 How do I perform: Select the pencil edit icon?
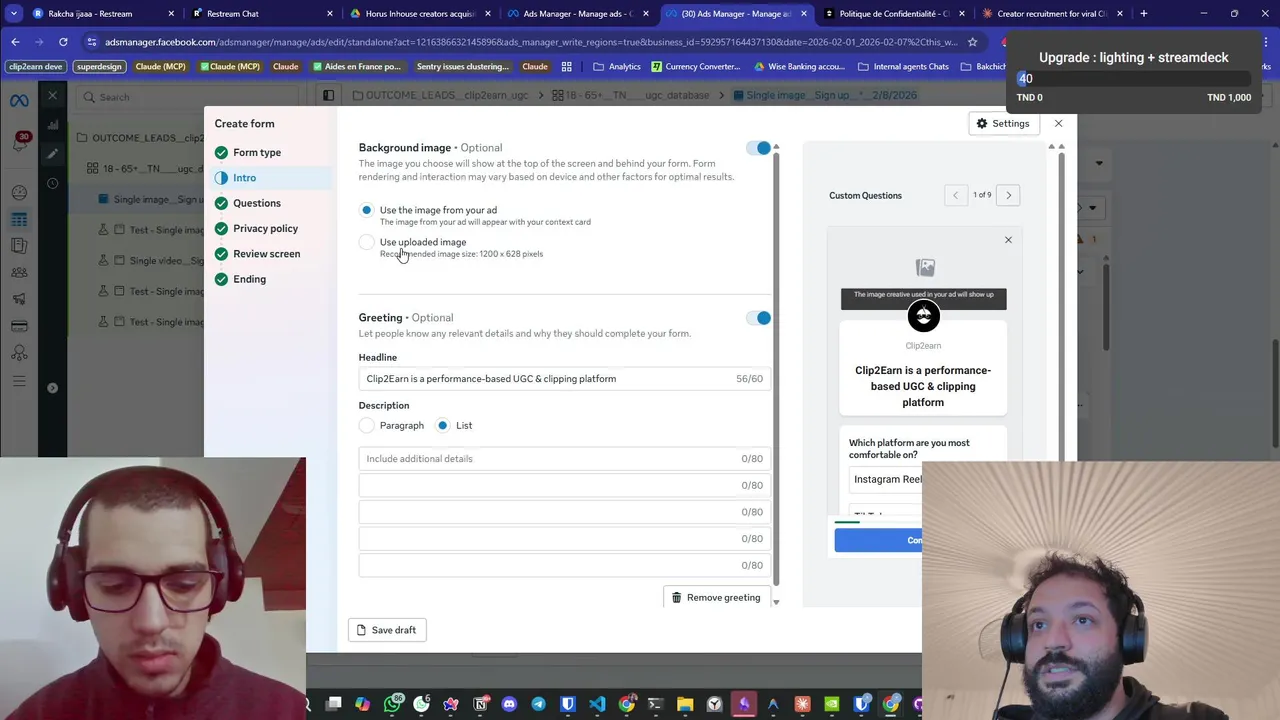[53, 154]
